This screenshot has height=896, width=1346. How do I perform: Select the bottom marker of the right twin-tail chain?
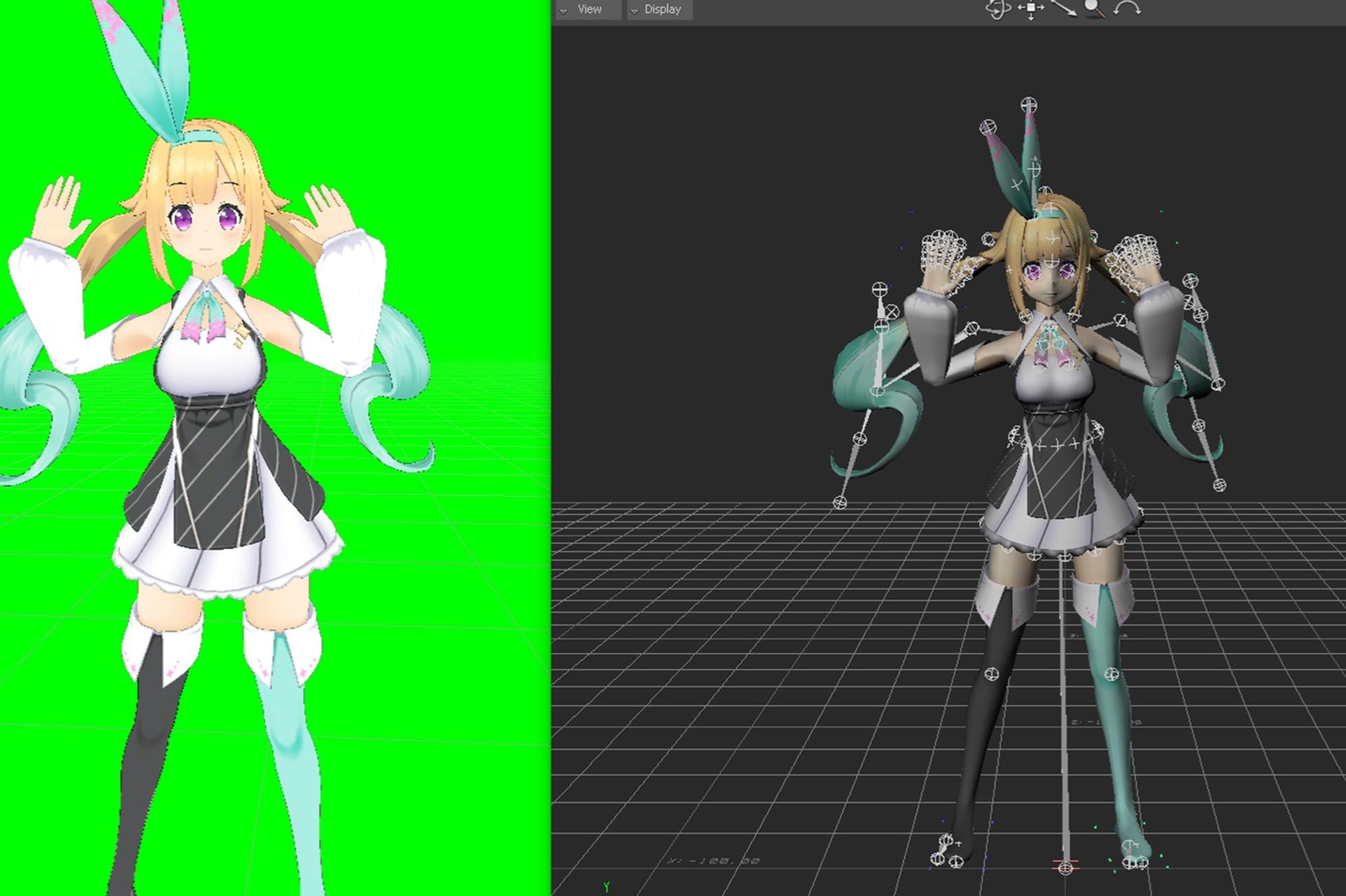pyautogui.click(x=1220, y=485)
